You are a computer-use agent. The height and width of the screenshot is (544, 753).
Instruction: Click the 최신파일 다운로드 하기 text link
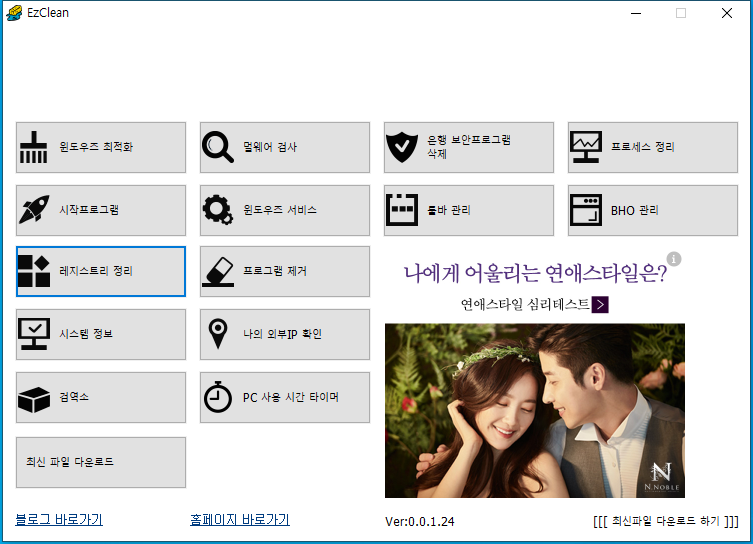(666, 521)
